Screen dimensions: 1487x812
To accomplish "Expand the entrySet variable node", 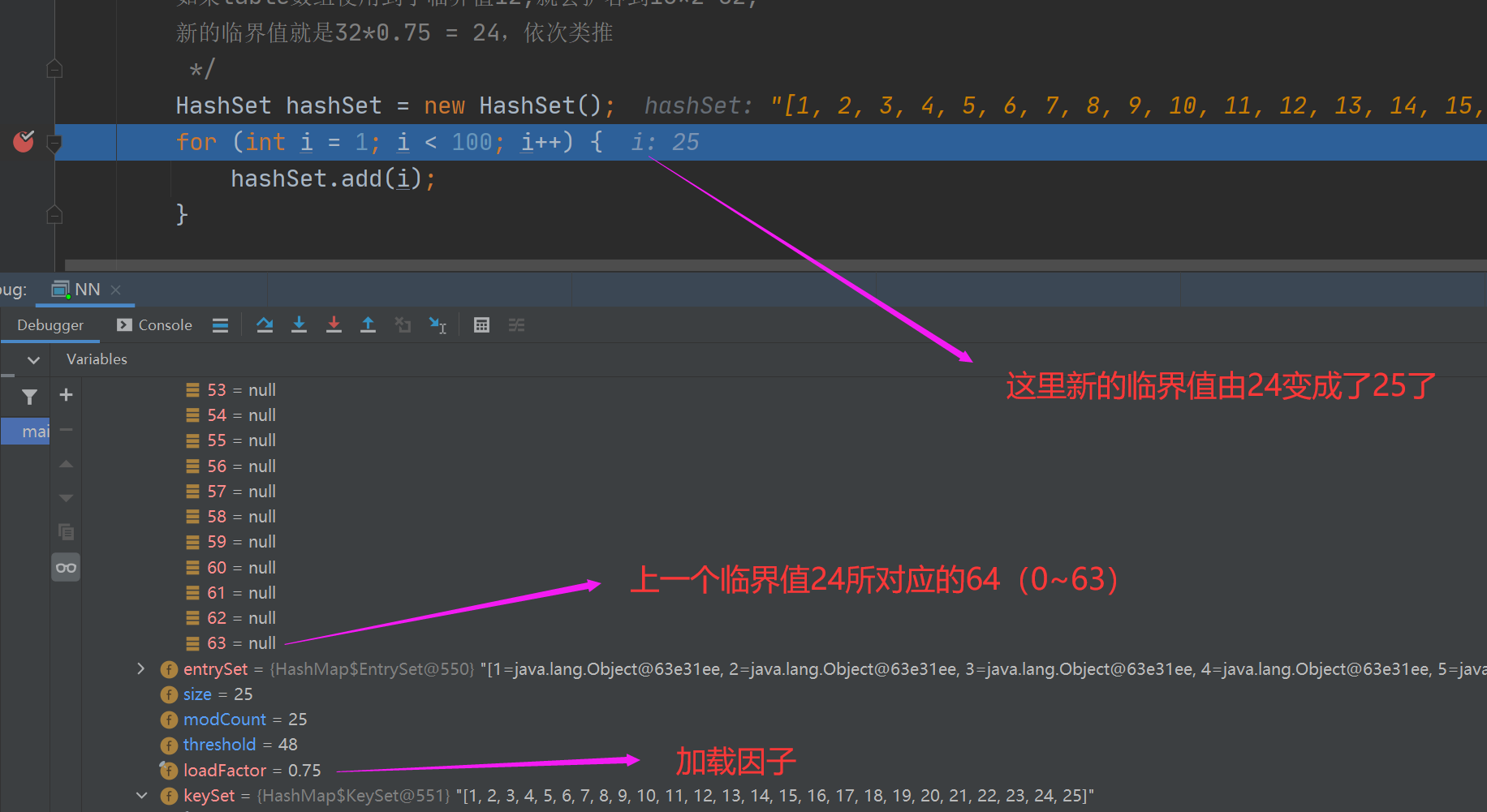I will point(140,668).
